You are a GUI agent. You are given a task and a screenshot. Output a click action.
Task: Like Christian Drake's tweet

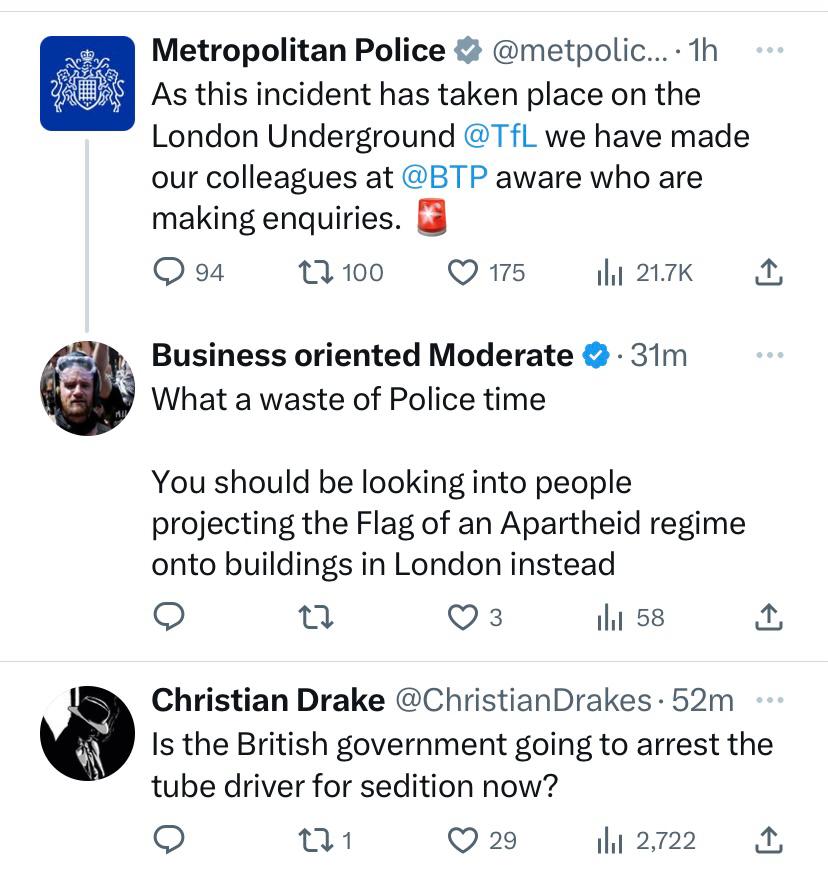click(462, 840)
